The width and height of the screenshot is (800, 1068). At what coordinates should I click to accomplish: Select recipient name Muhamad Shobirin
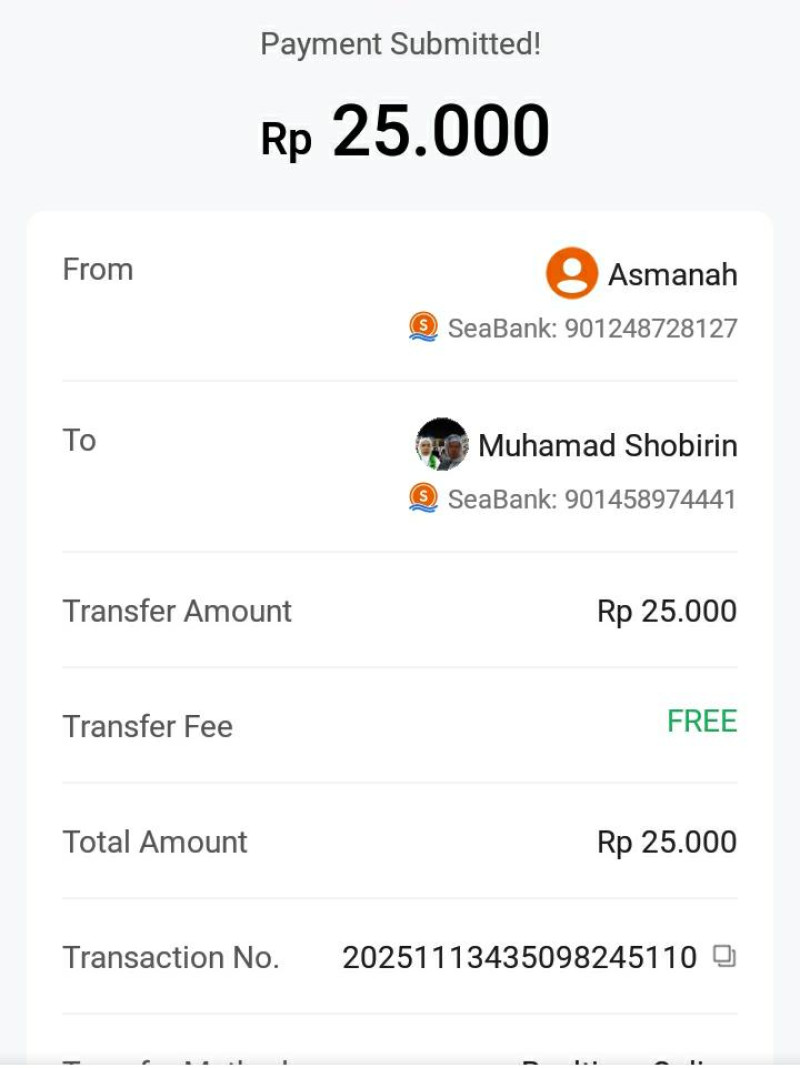[607, 445]
